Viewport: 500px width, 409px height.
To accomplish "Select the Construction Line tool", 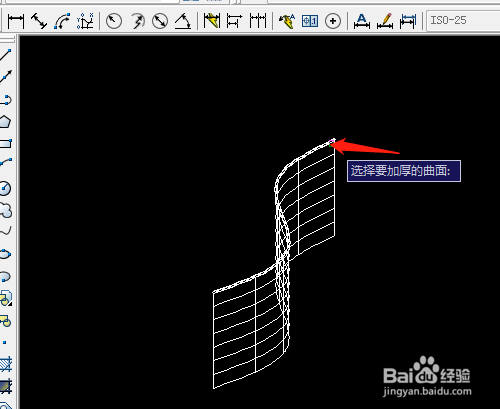I will pos(6,77).
